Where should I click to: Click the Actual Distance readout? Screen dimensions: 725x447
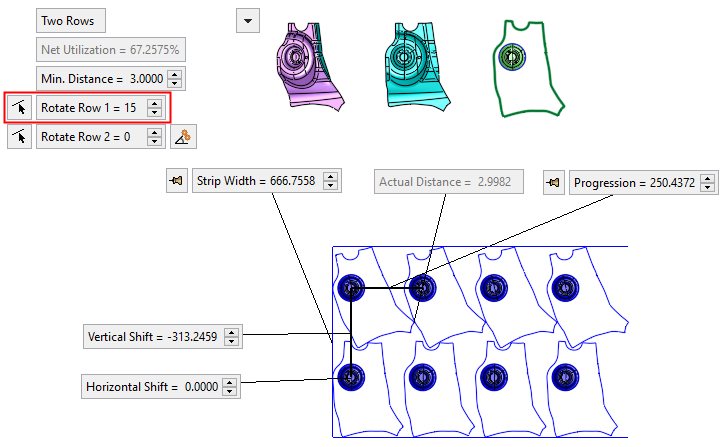tap(449, 182)
